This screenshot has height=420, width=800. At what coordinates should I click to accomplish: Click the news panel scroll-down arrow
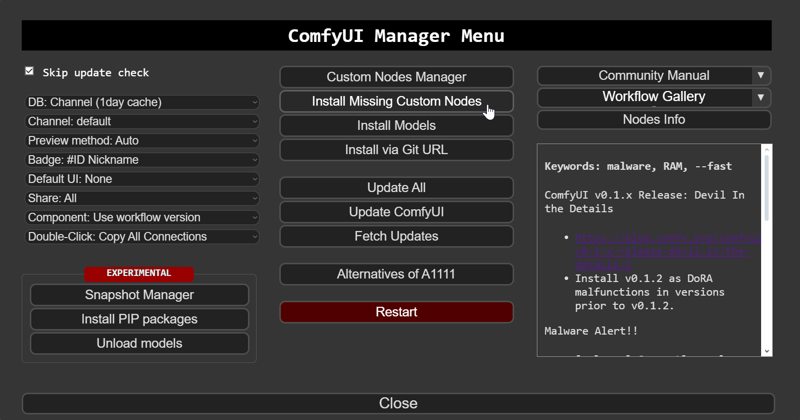tap(766, 351)
